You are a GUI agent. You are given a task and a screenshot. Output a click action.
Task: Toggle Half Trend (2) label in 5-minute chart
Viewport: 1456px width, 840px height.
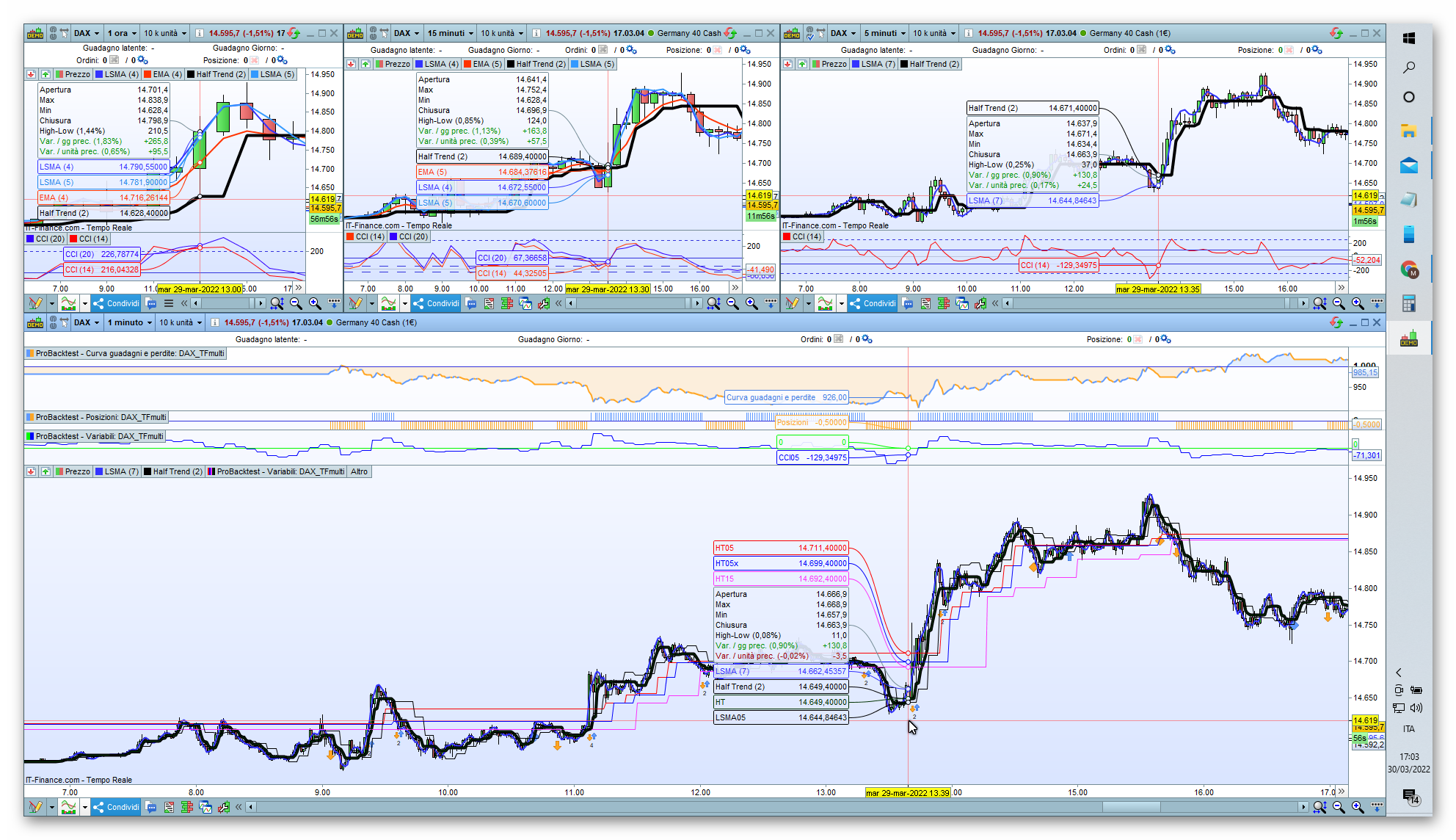pyautogui.click(x=929, y=64)
